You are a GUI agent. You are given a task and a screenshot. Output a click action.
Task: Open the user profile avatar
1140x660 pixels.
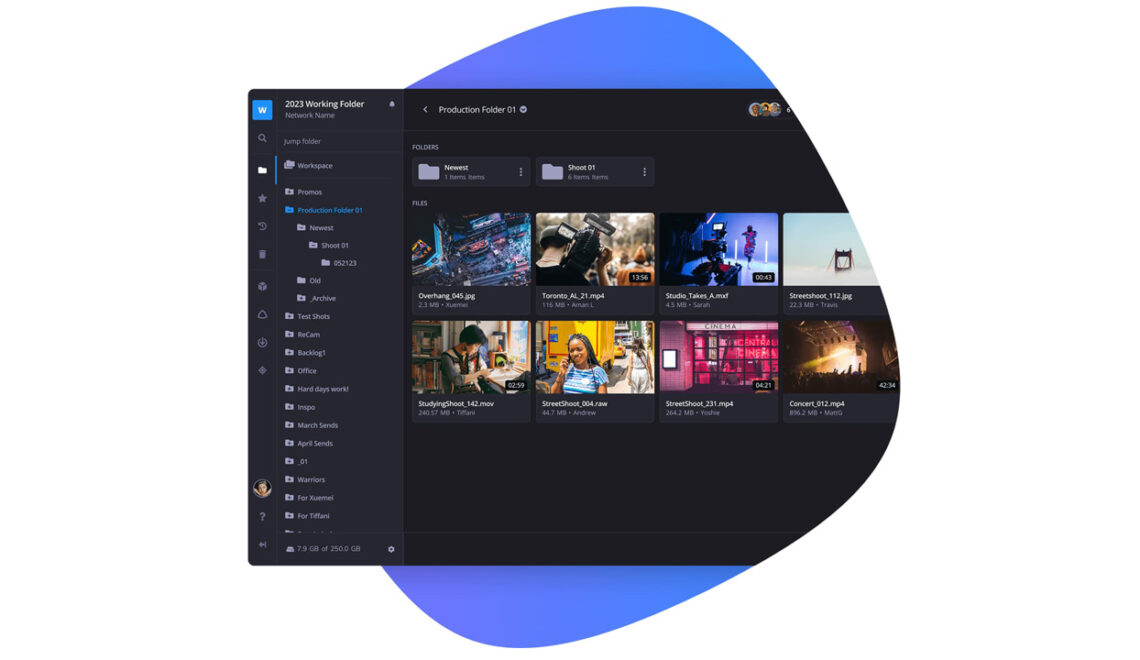tap(262, 488)
